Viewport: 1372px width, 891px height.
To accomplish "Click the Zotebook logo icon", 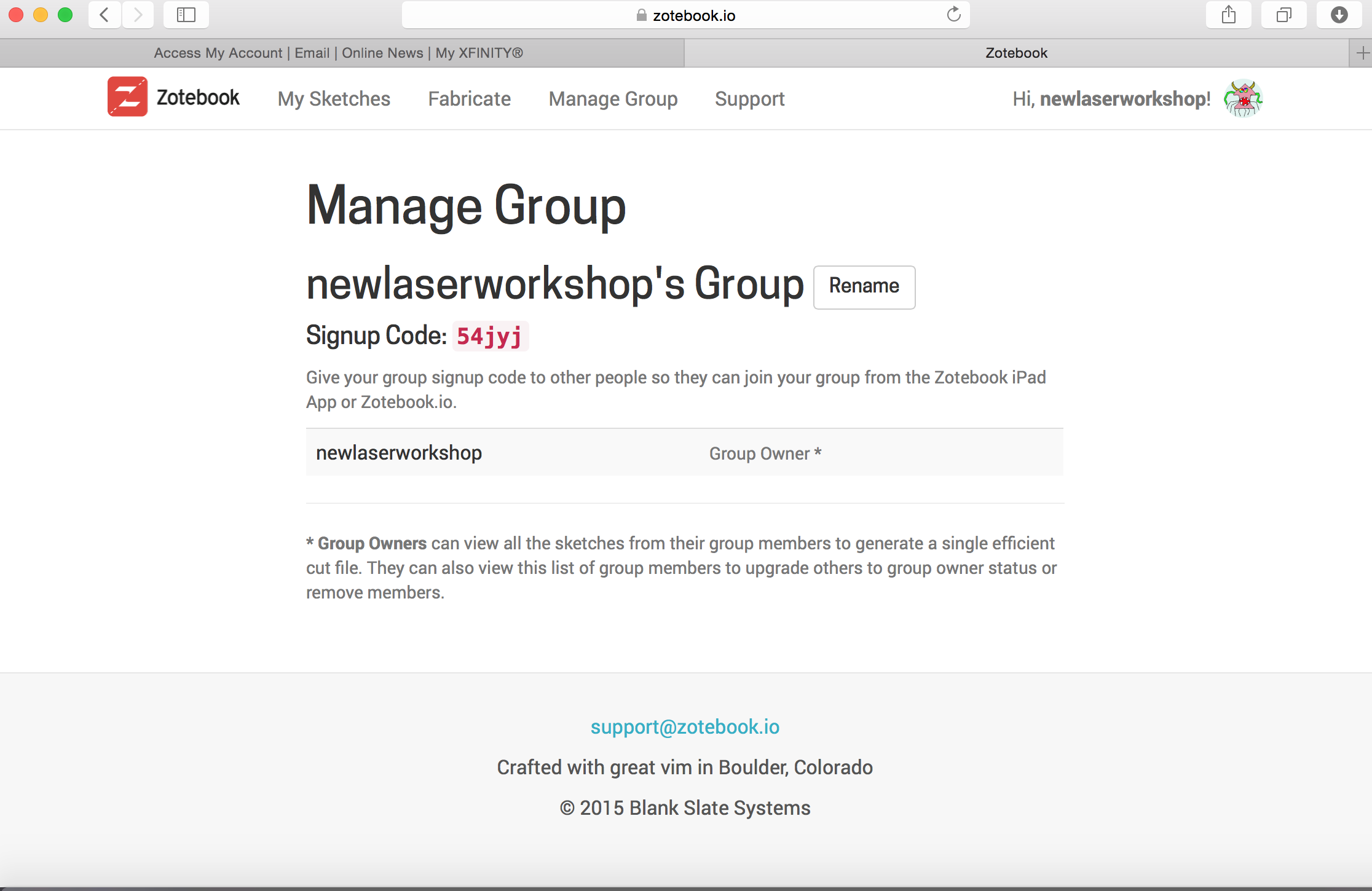I will (x=127, y=97).
